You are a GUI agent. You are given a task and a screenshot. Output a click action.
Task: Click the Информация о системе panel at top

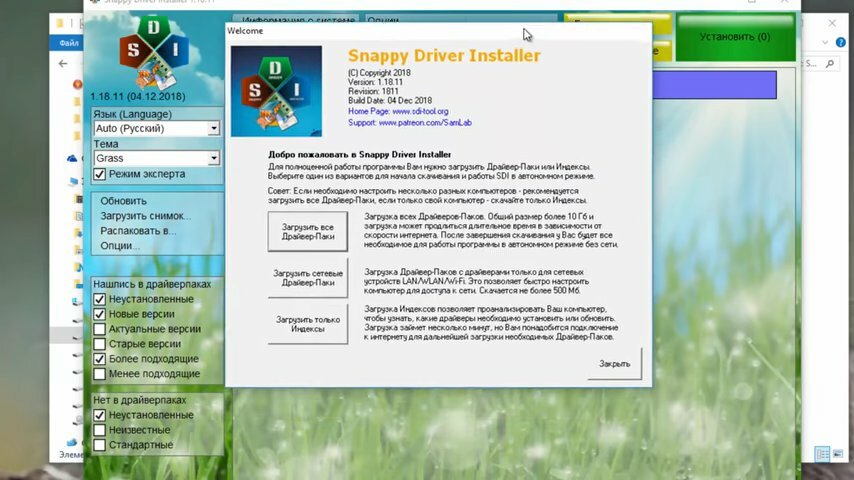pyautogui.click(x=298, y=20)
